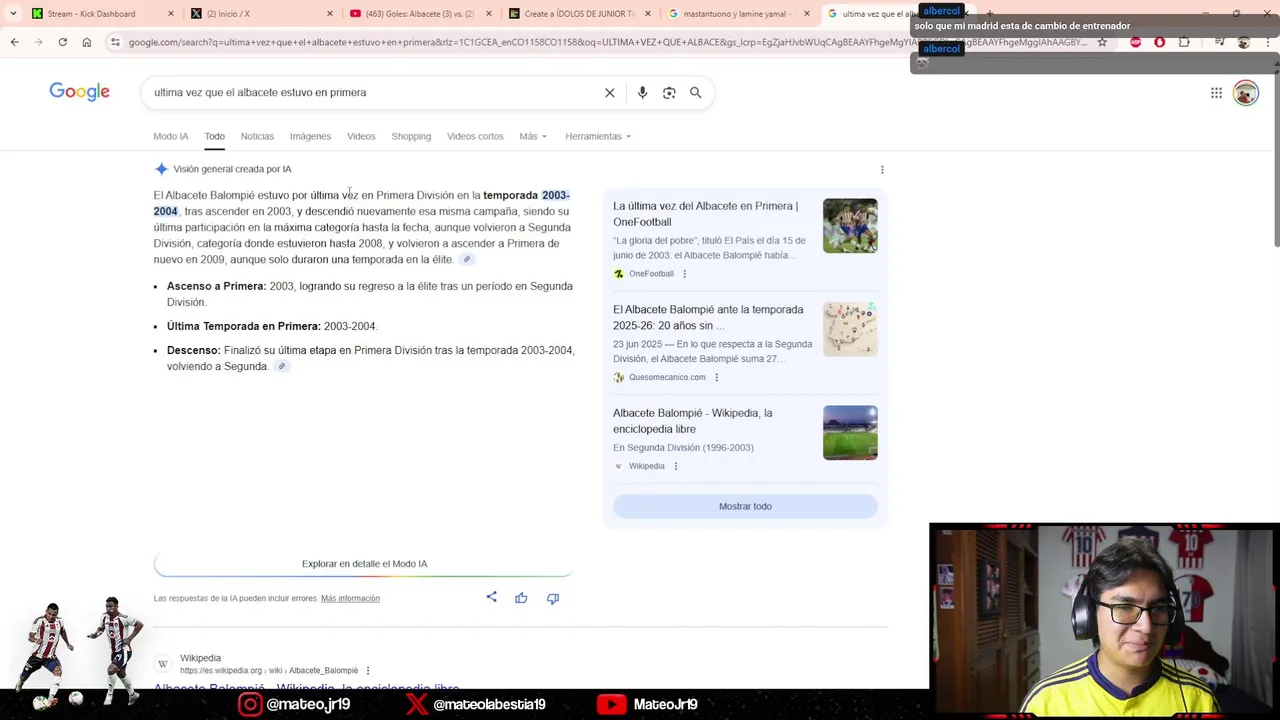This screenshot has width=1280, height=720.
Task: Switch to the Noticias tab
Action: click(x=257, y=136)
